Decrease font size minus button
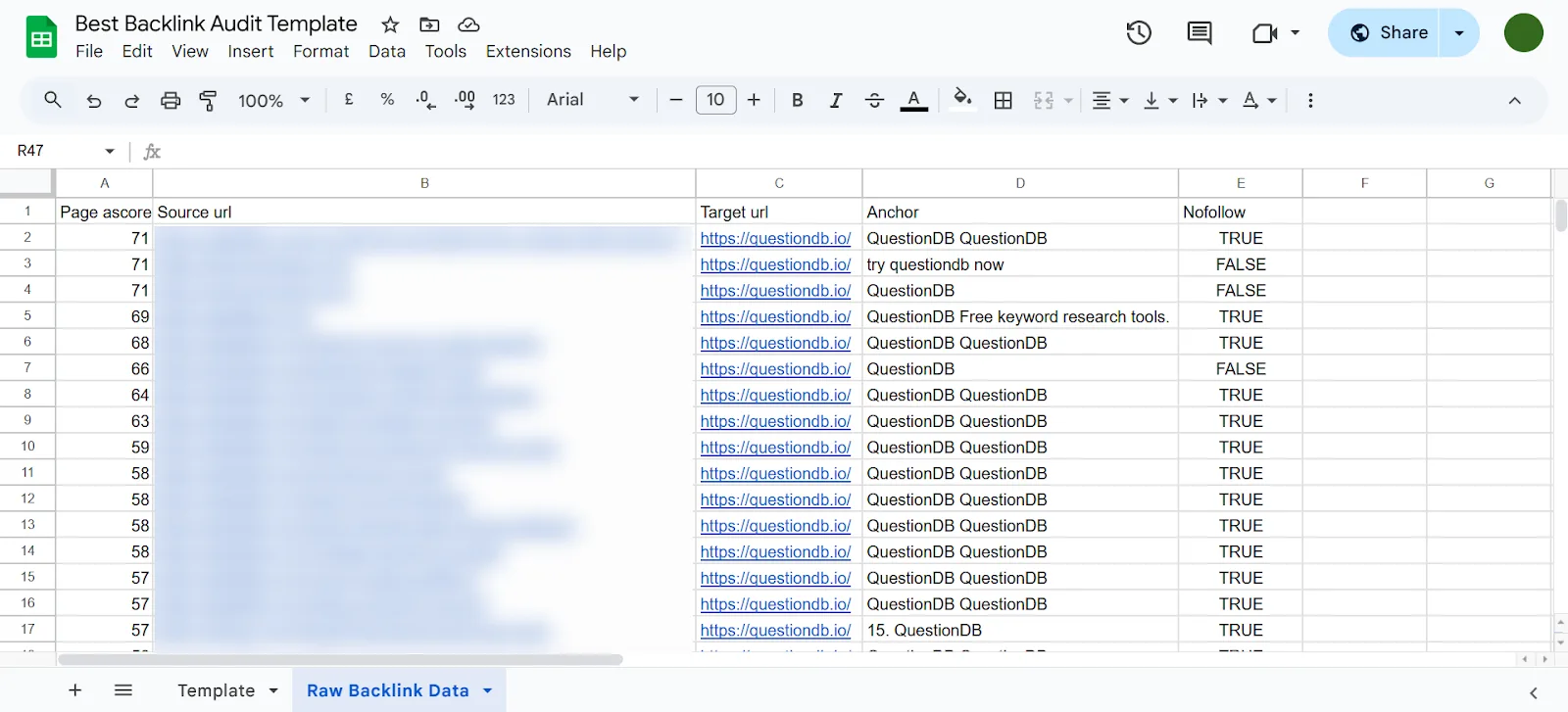This screenshot has width=1568, height=712. click(675, 100)
